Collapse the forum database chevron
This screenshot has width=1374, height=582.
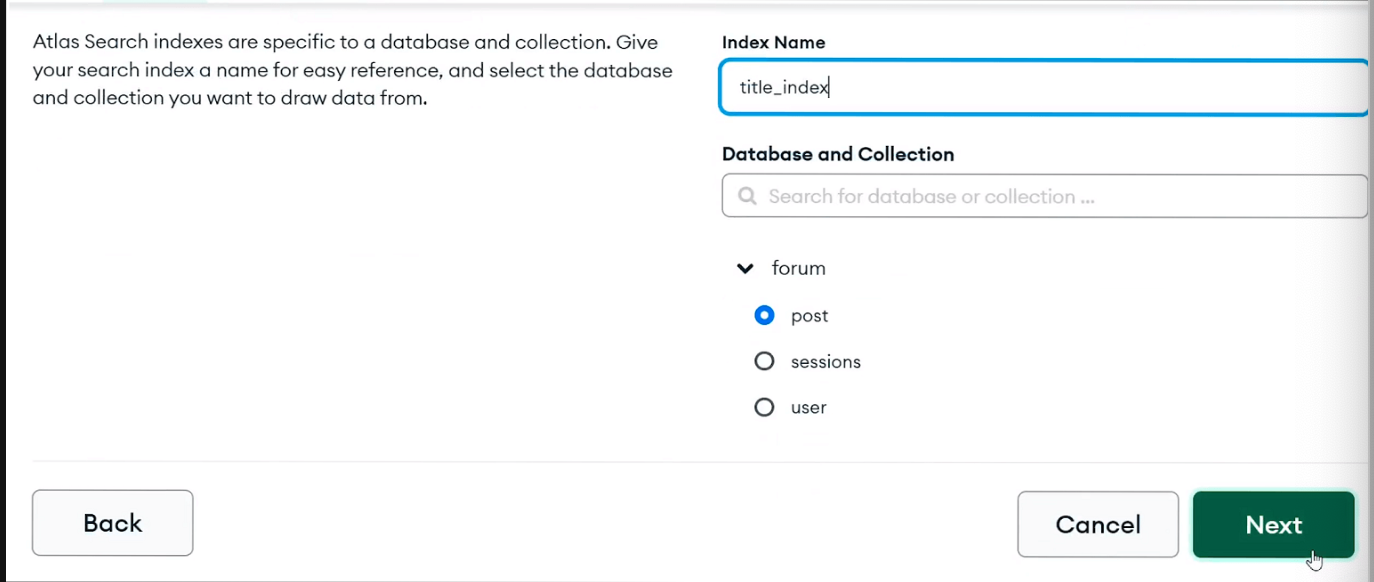pos(745,268)
